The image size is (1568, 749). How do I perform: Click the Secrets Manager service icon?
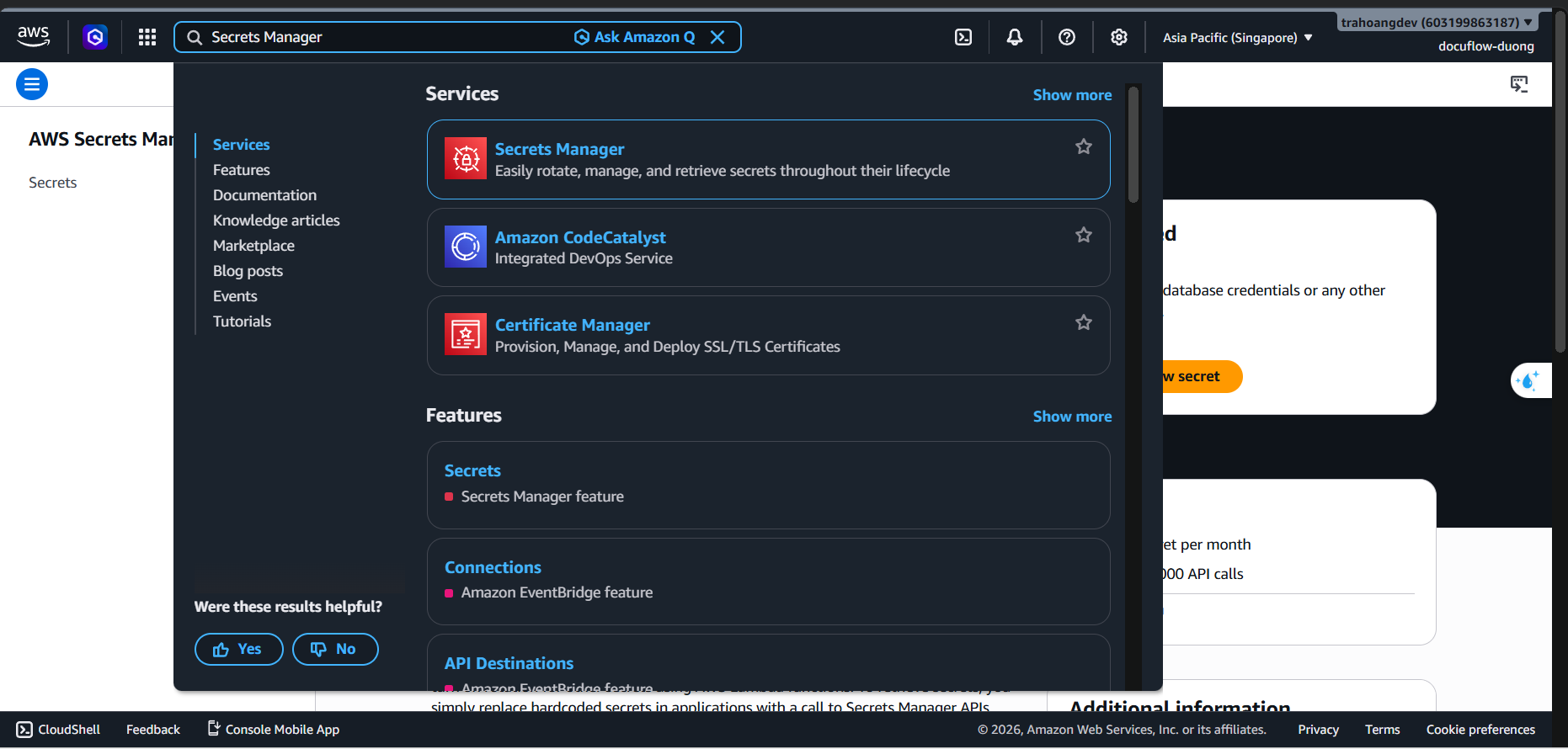click(x=466, y=158)
